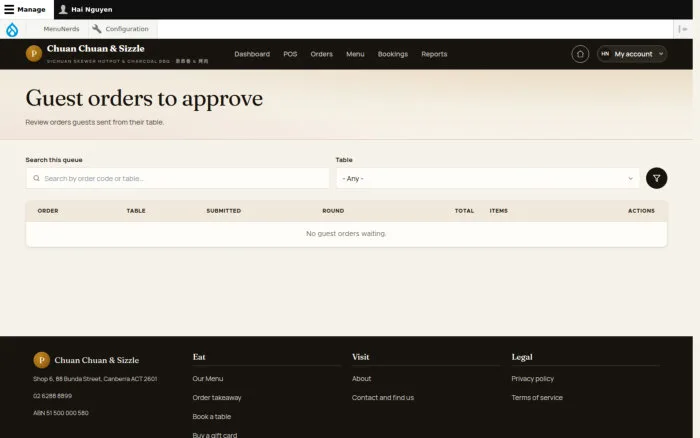Click the TOTAL column header
700x438 pixels.
pyautogui.click(x=464, y=211)
